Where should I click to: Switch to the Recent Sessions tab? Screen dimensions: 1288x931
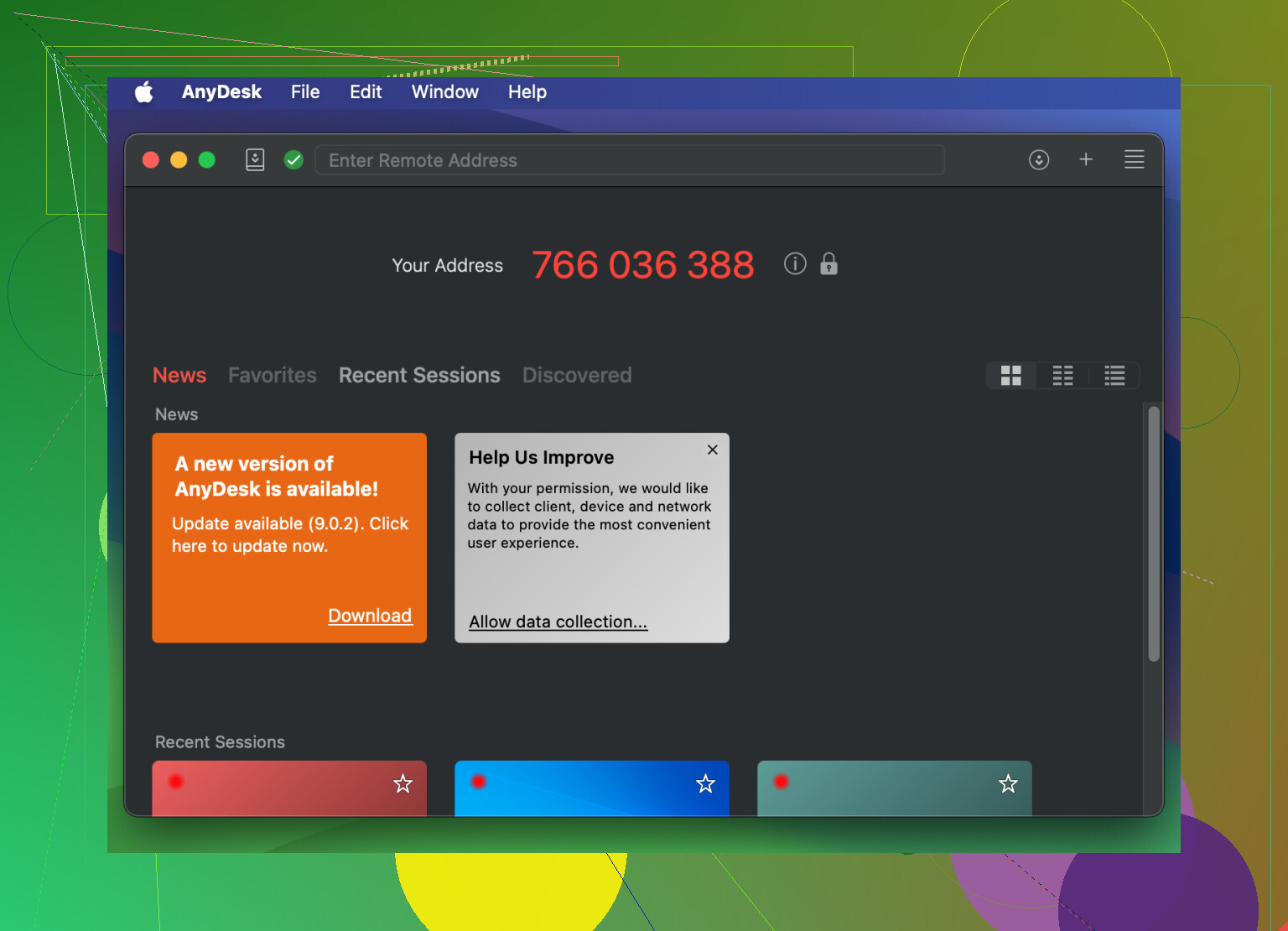point(419,375)
